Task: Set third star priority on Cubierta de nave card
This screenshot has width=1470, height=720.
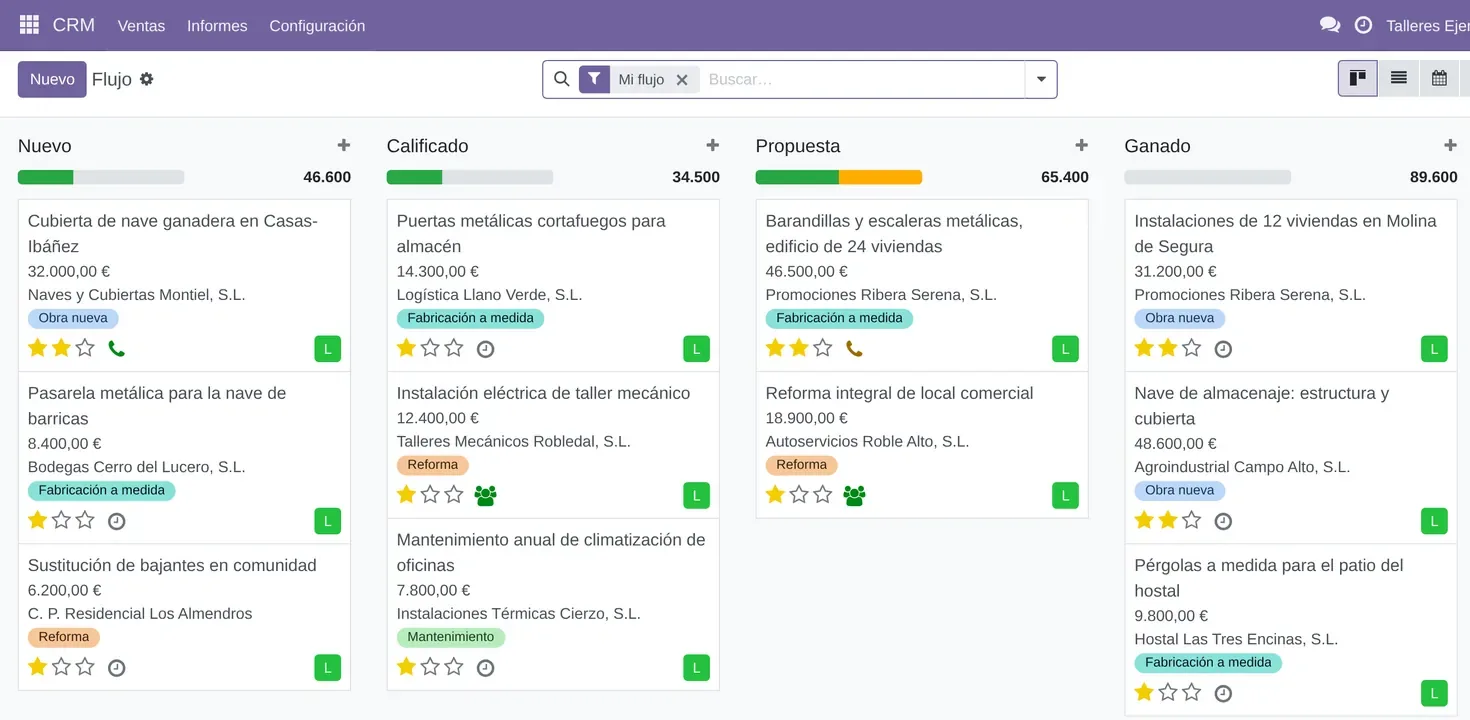Action: tap(85, 348)
